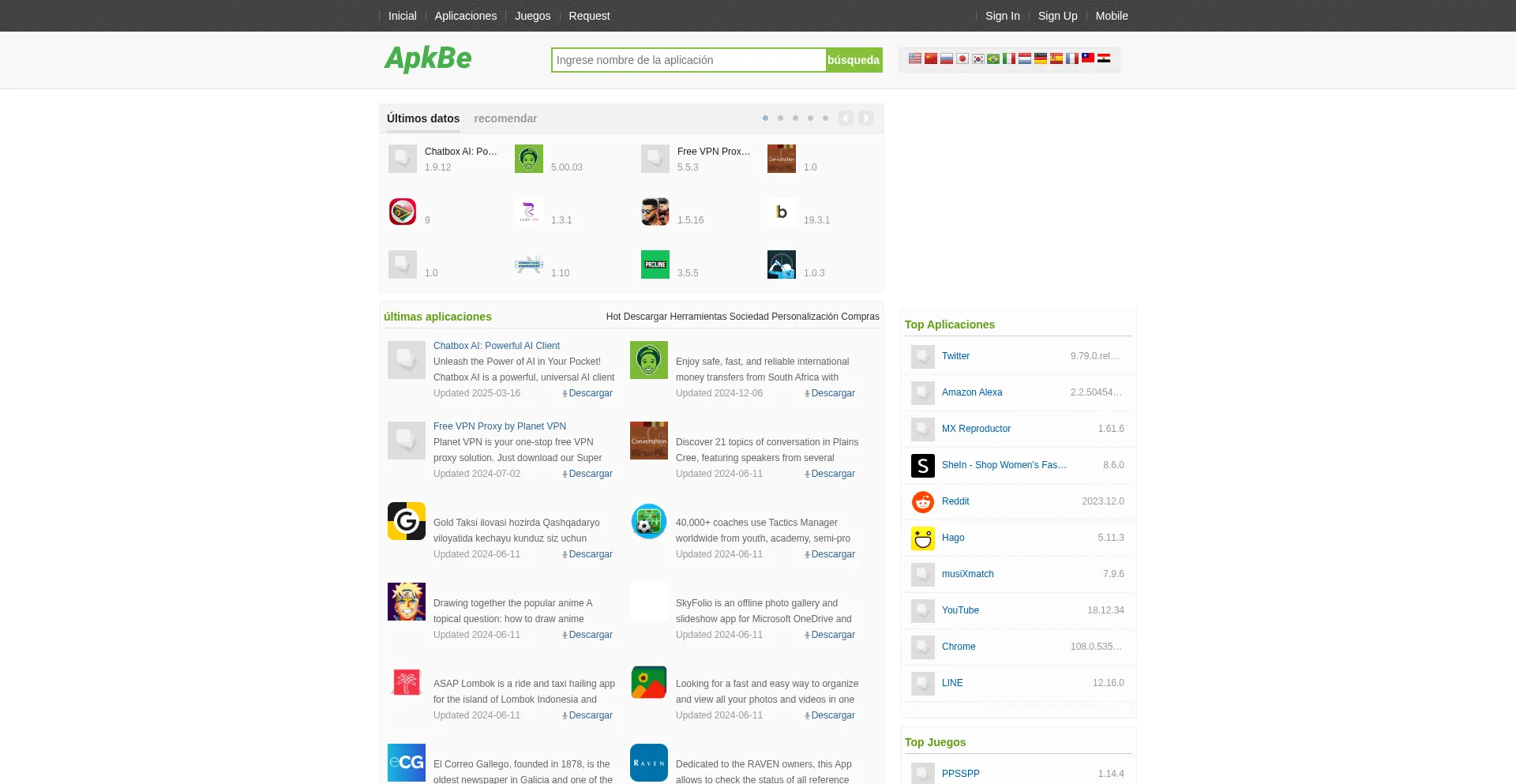Switch language using the Brazil flag
The width and height of the screenshot is (1516, 784).
pyautogui.click(x=993, y=58)
